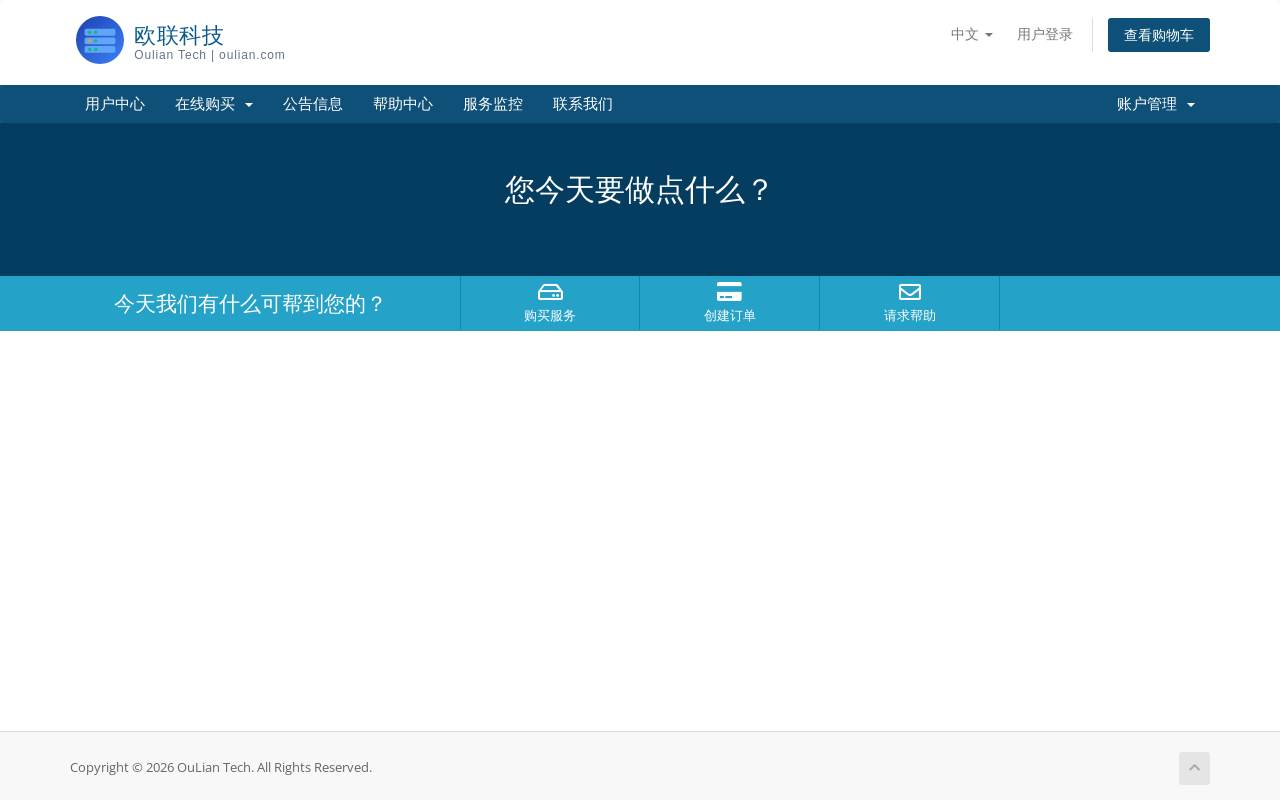This screenshot has width=1280, height=800.
Task: Click the envelope icon for 请求帮助
Action: pos(910,292)
